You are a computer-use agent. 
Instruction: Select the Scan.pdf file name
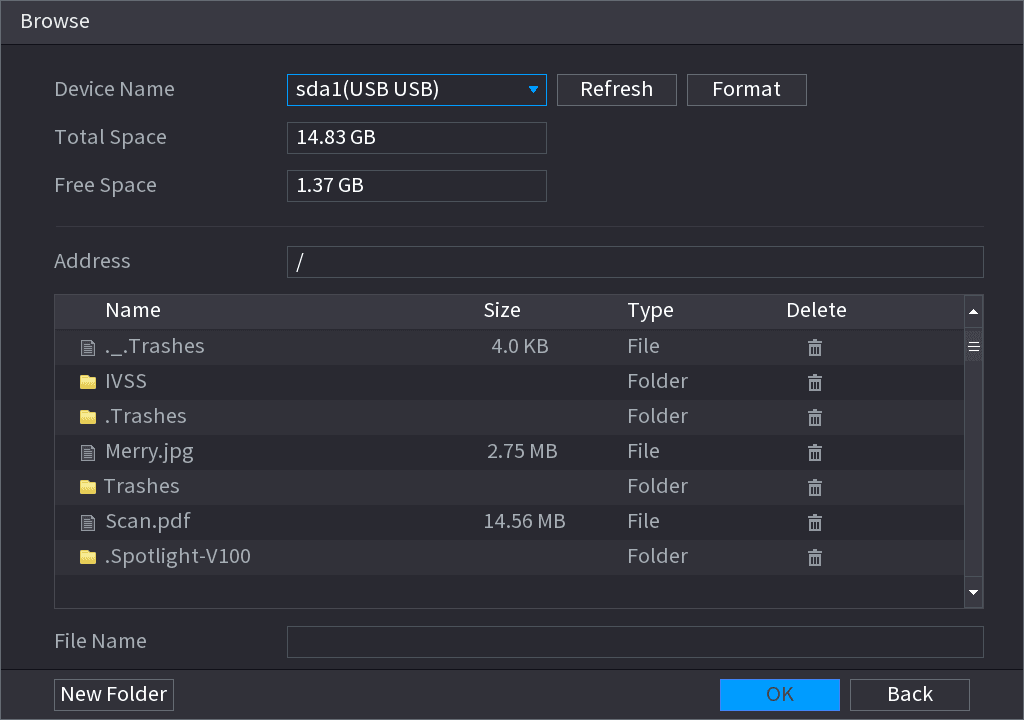[x=148, y=521]
